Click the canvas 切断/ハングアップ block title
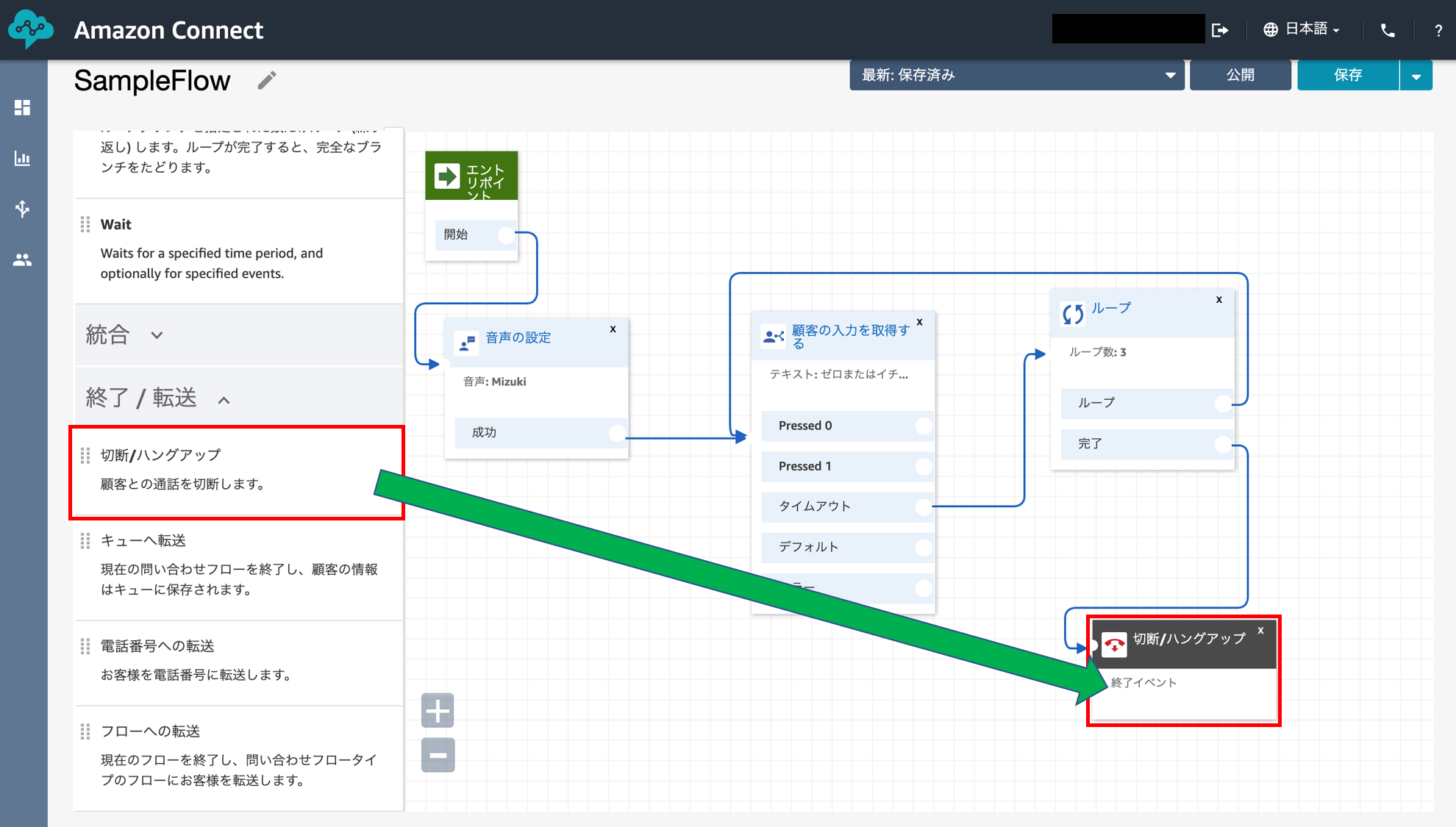 point(1189,639)
